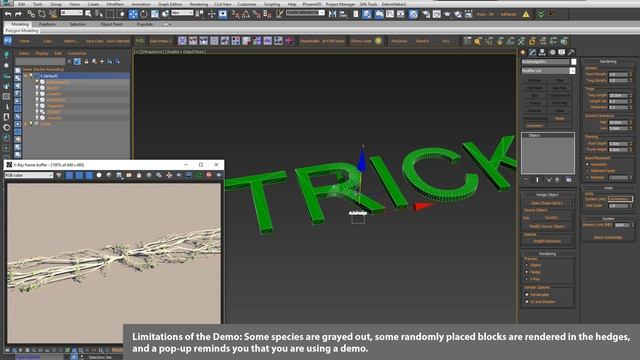This screenshot has height=360, width=640.
Task: Open the System Units dropdown
Action: point(620,199)
